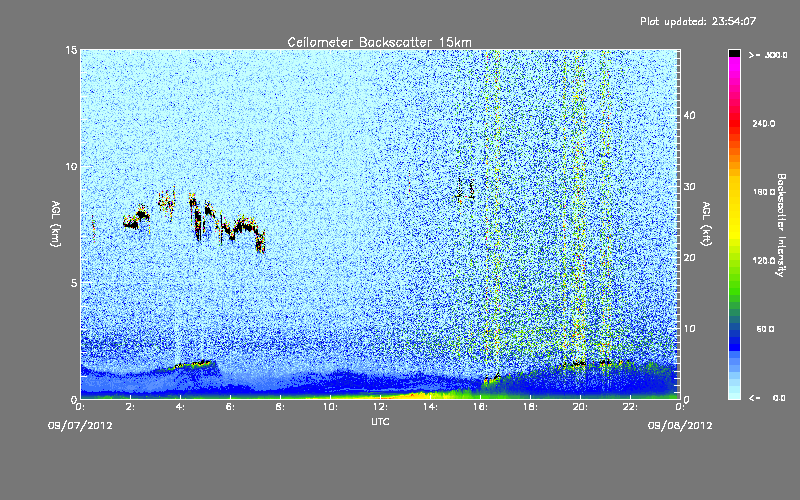Click the '4:' hour tick label

click(181, 407)
